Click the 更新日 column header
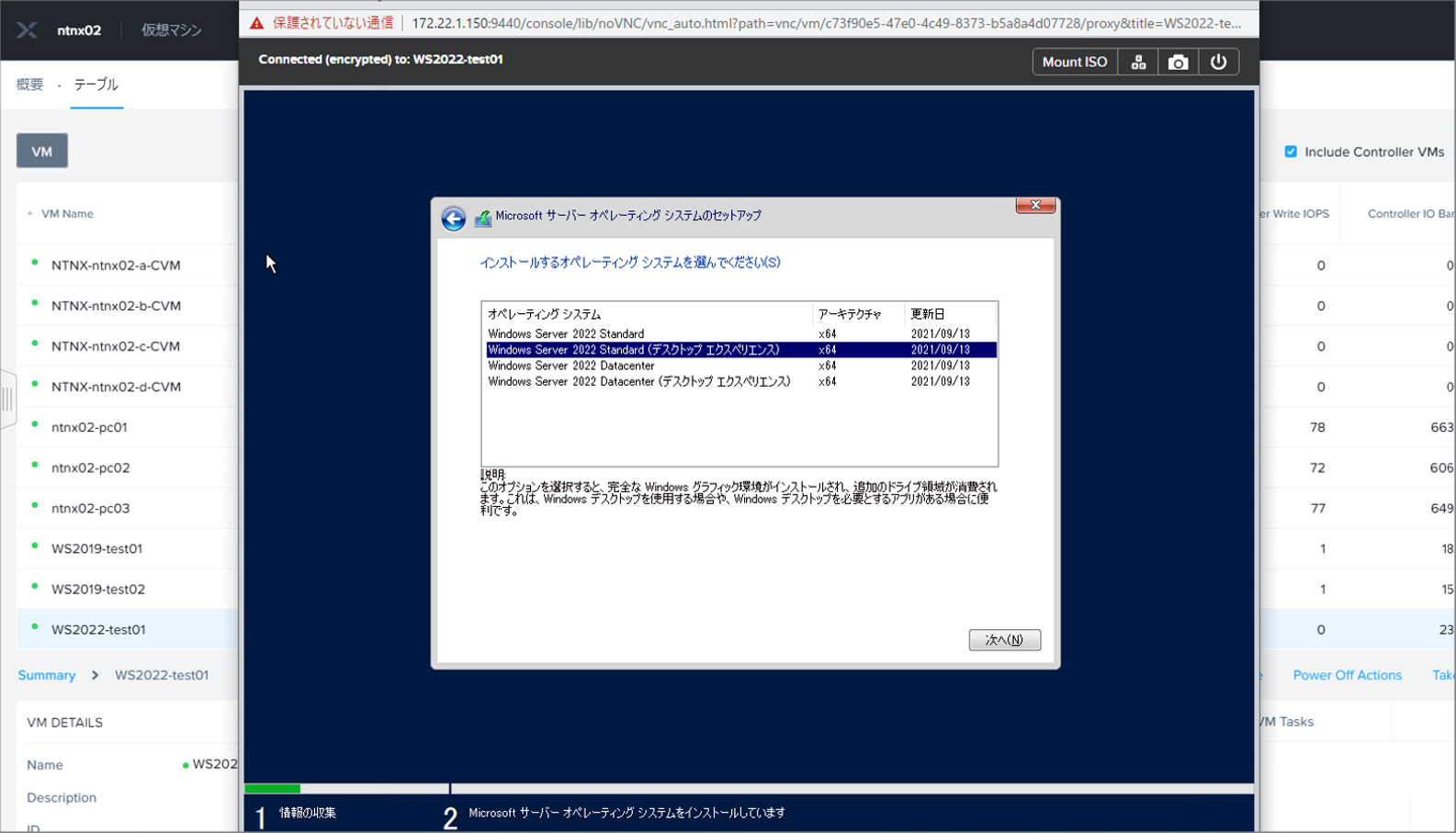The image size is (1456, 833). click(928, 314)
